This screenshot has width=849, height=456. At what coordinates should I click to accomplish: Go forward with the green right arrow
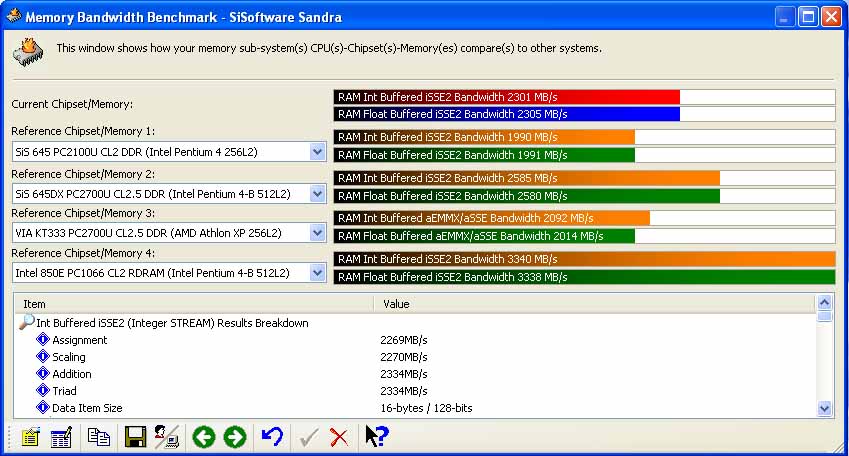235,437
